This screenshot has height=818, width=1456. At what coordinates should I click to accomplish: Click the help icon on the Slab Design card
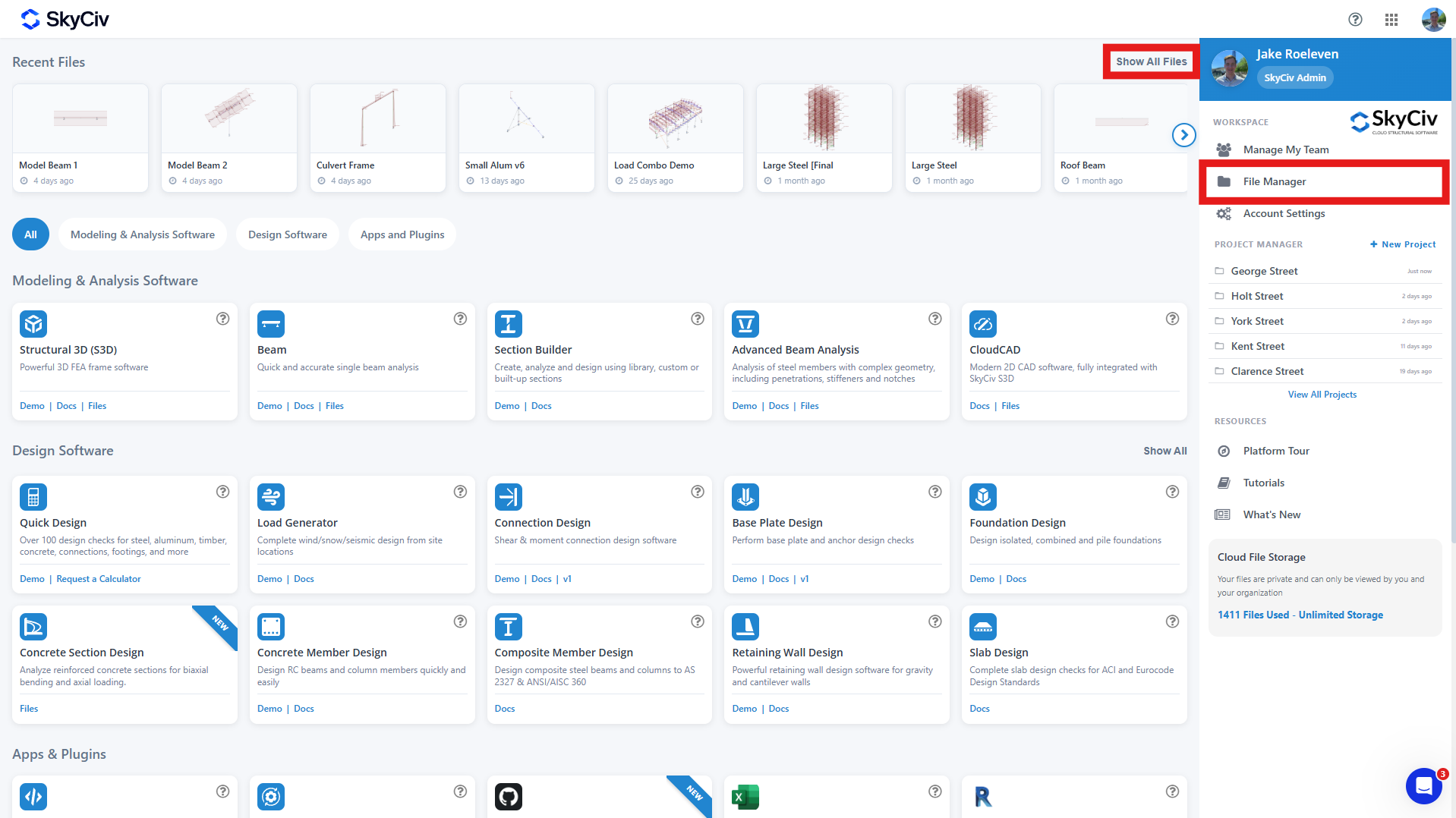click(1172, 621)
